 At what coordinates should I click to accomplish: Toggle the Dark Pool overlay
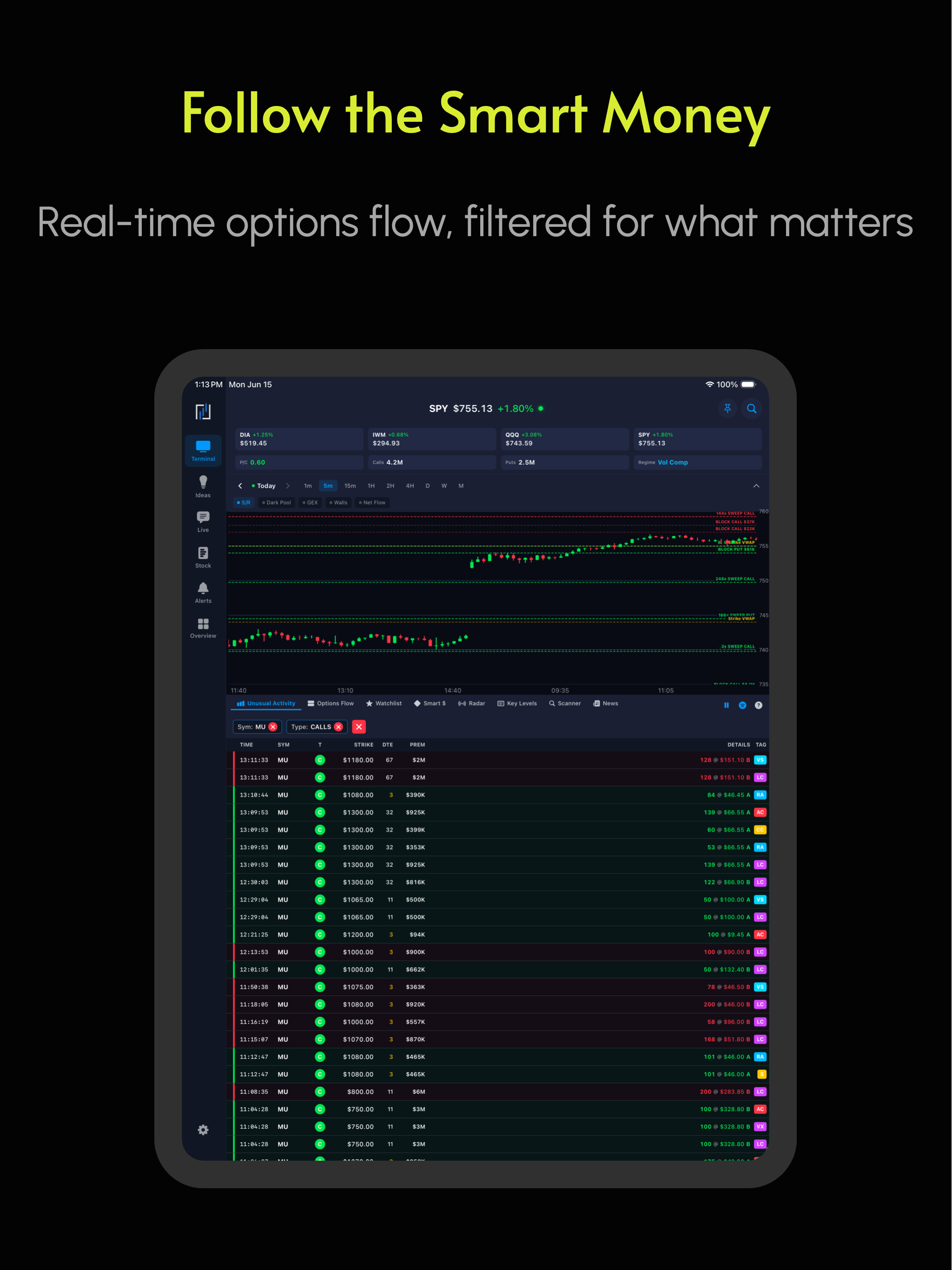tap(277, 503)
